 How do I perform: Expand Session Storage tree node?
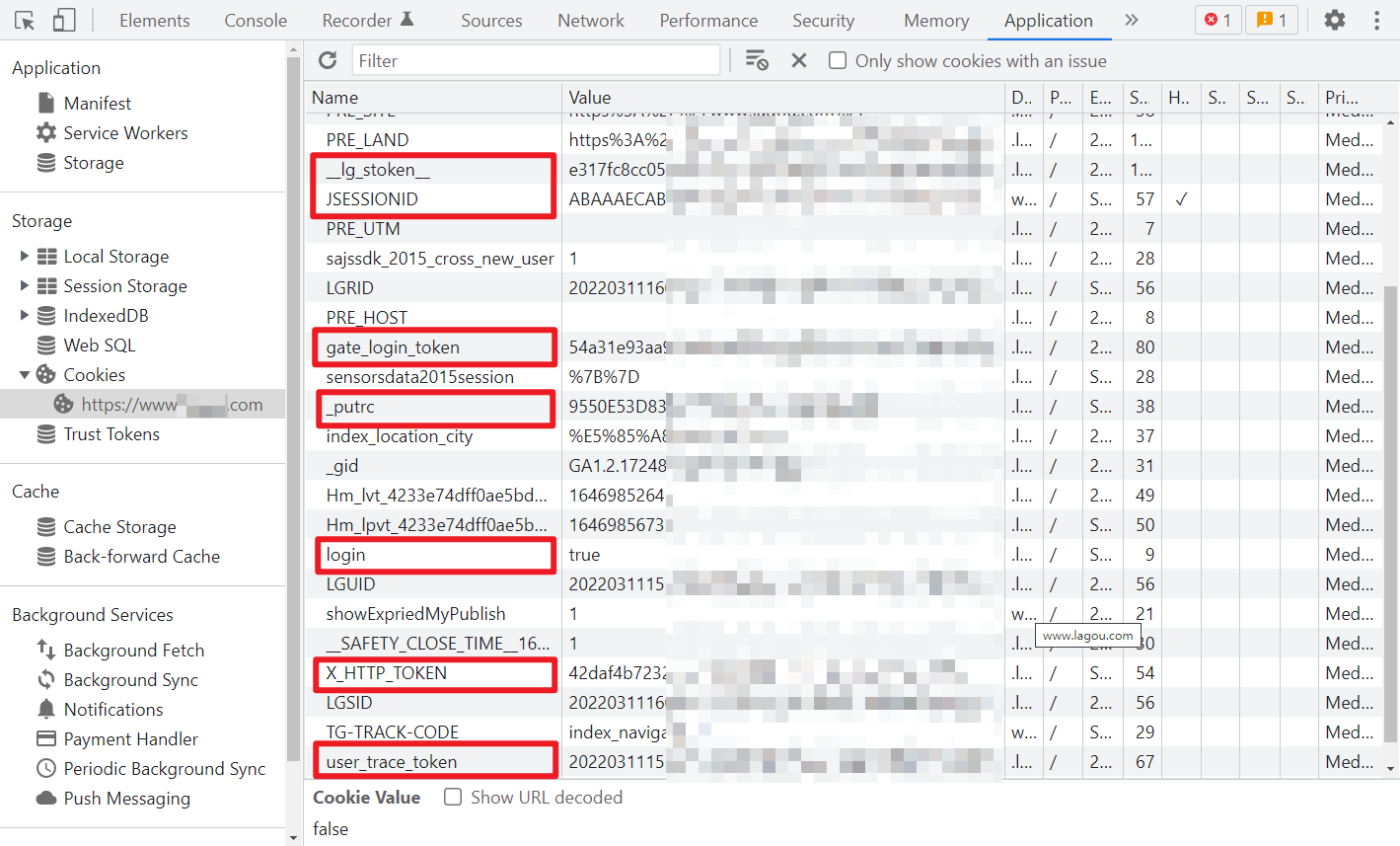pyautogui.click(x=24, y=285)
